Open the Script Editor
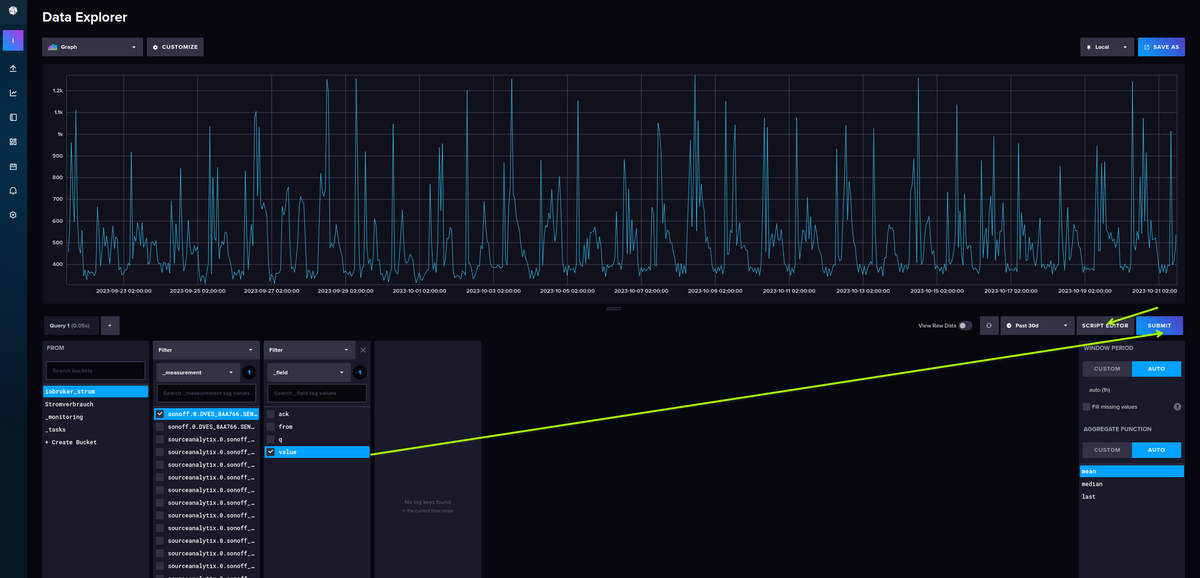This screenshot has width=1200, height=578. tap(1104, 326)
